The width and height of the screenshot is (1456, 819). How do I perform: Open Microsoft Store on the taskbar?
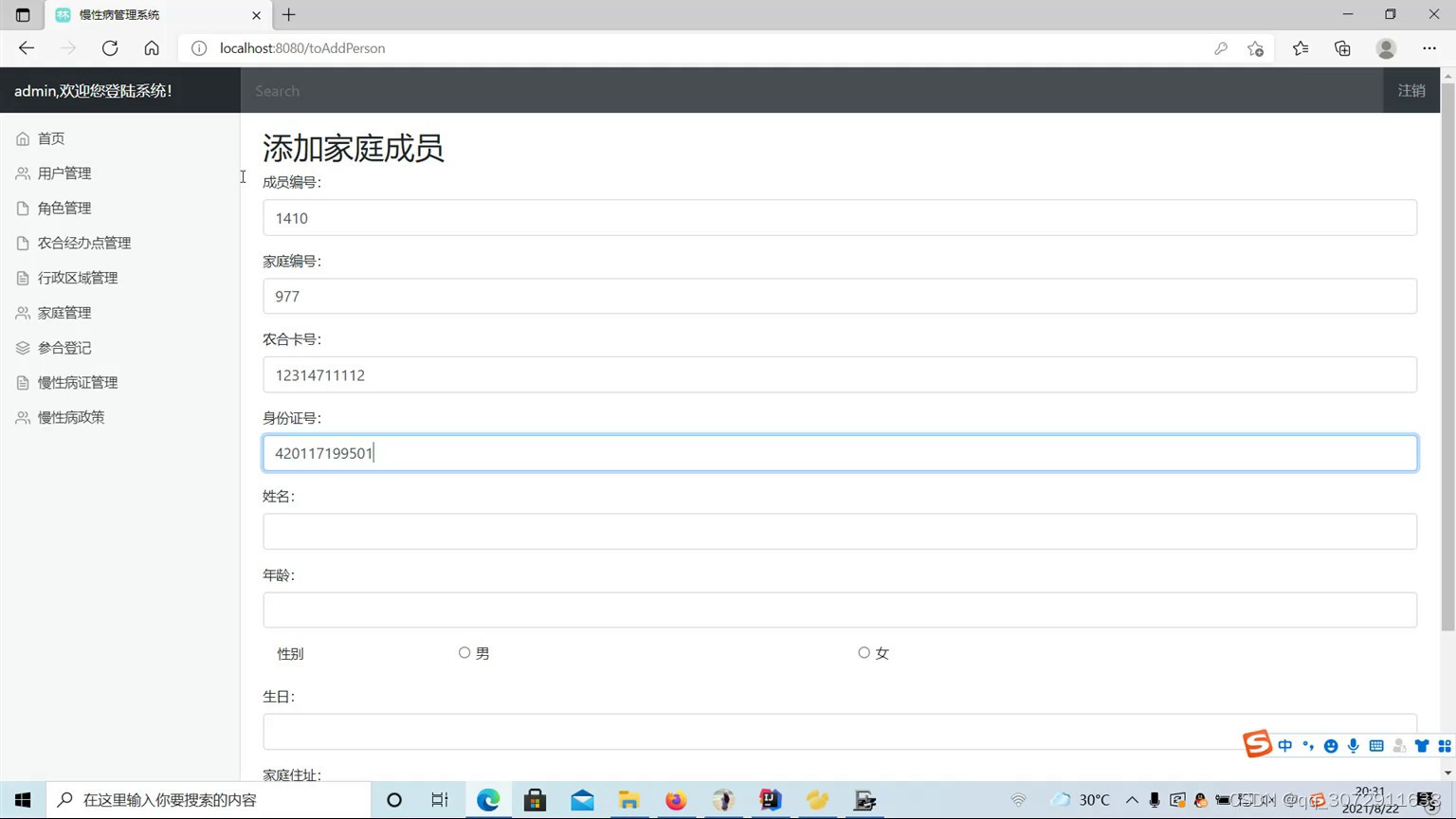[535, 800]
